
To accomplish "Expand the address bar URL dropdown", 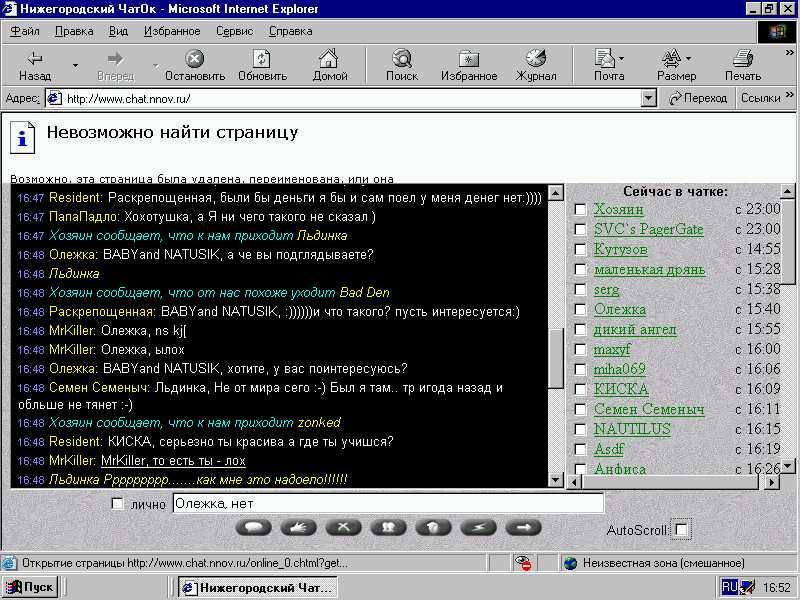I will 648,98.
